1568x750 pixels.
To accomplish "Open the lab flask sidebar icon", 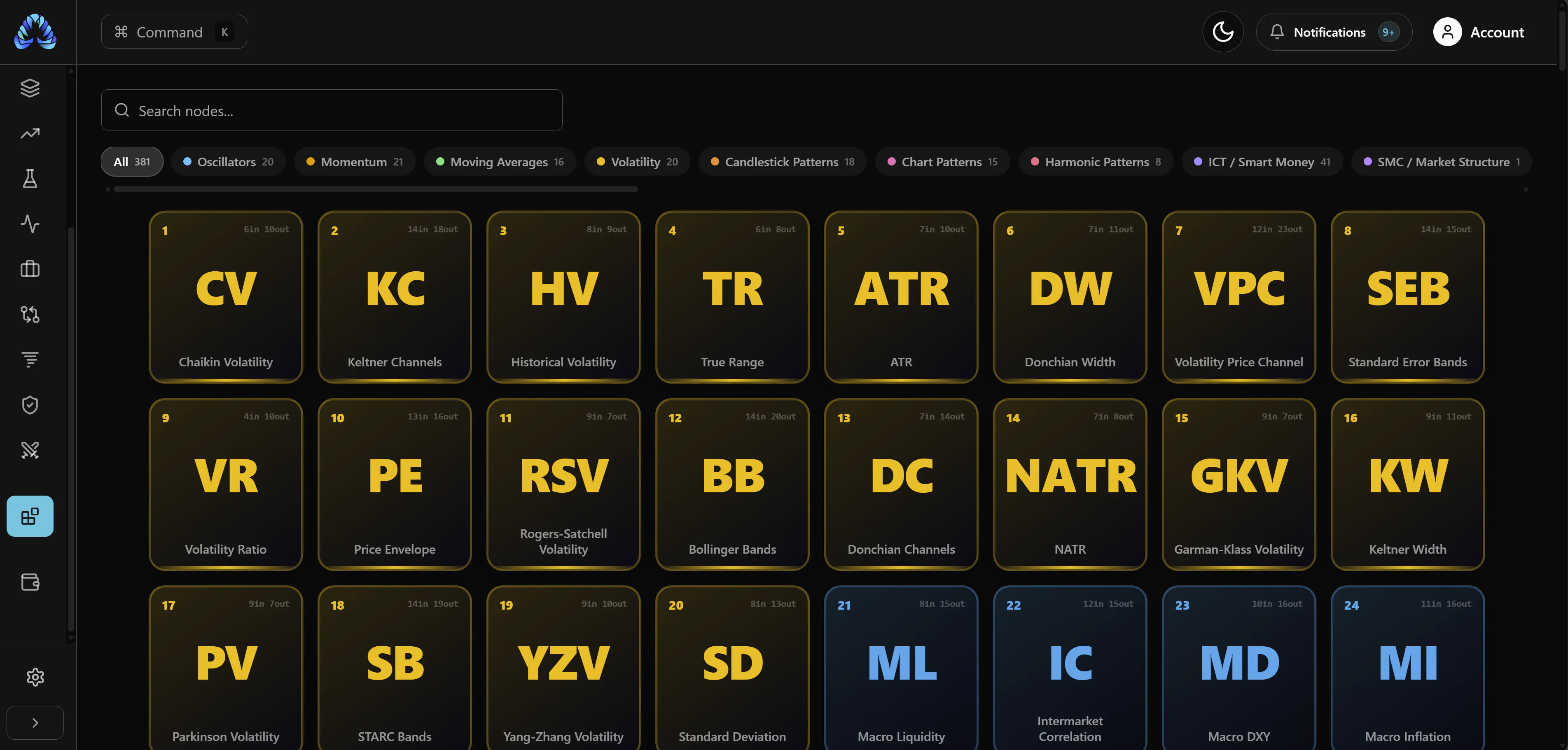I will [30, 179].
